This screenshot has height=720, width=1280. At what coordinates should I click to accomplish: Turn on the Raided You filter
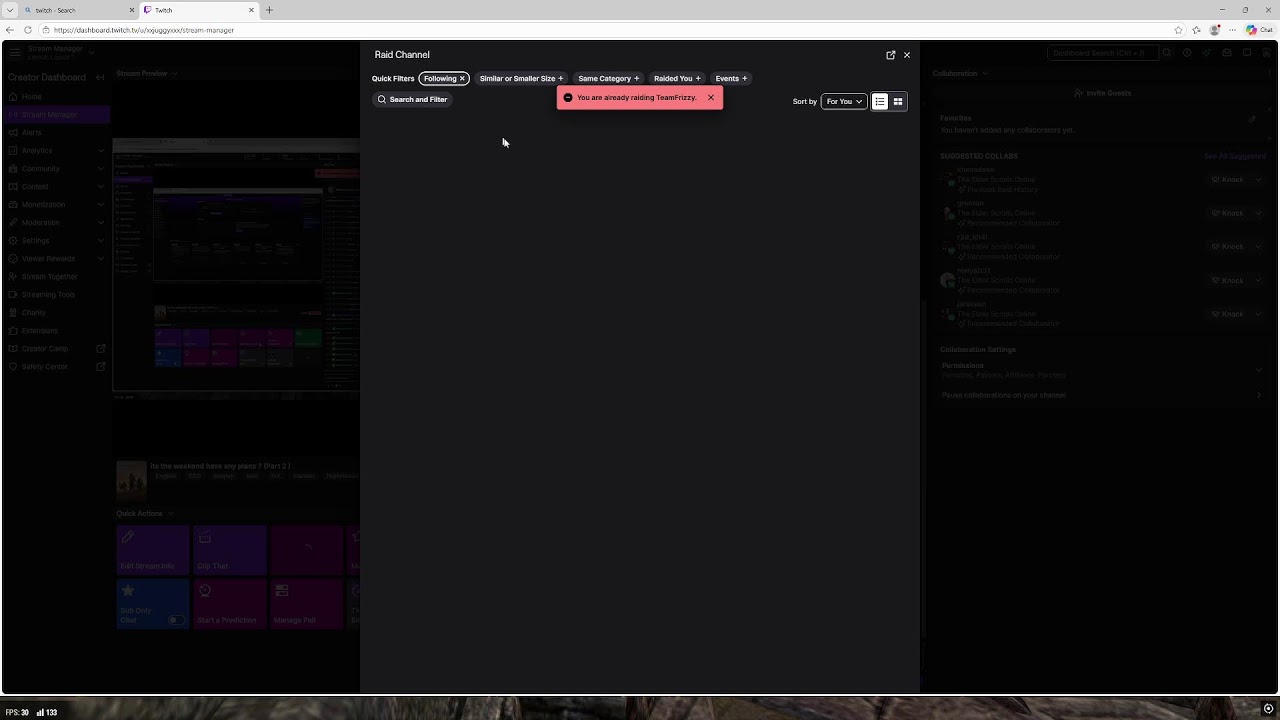pyautogui.click(x=677, y=78)
